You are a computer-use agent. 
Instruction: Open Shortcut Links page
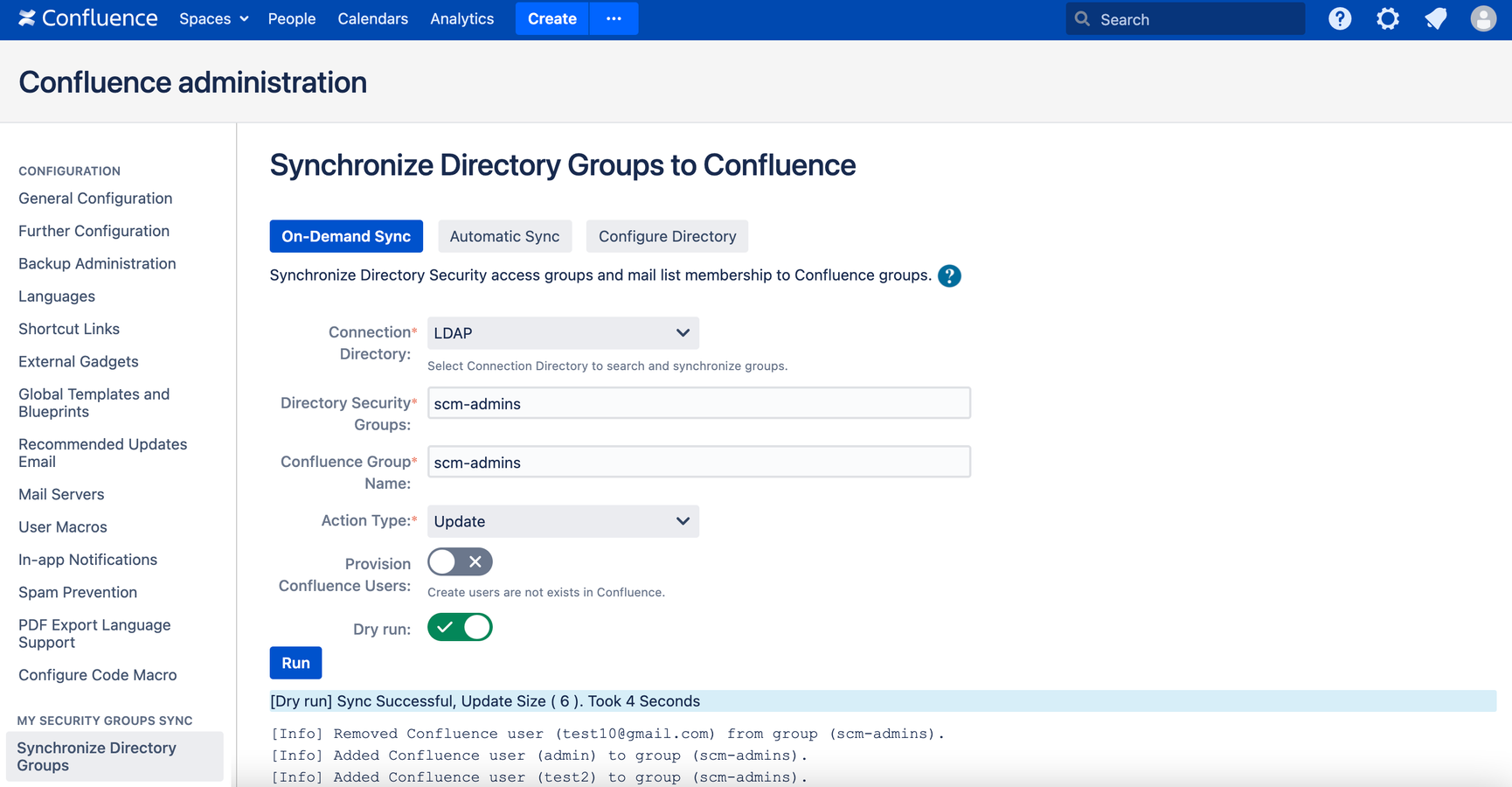69,329
